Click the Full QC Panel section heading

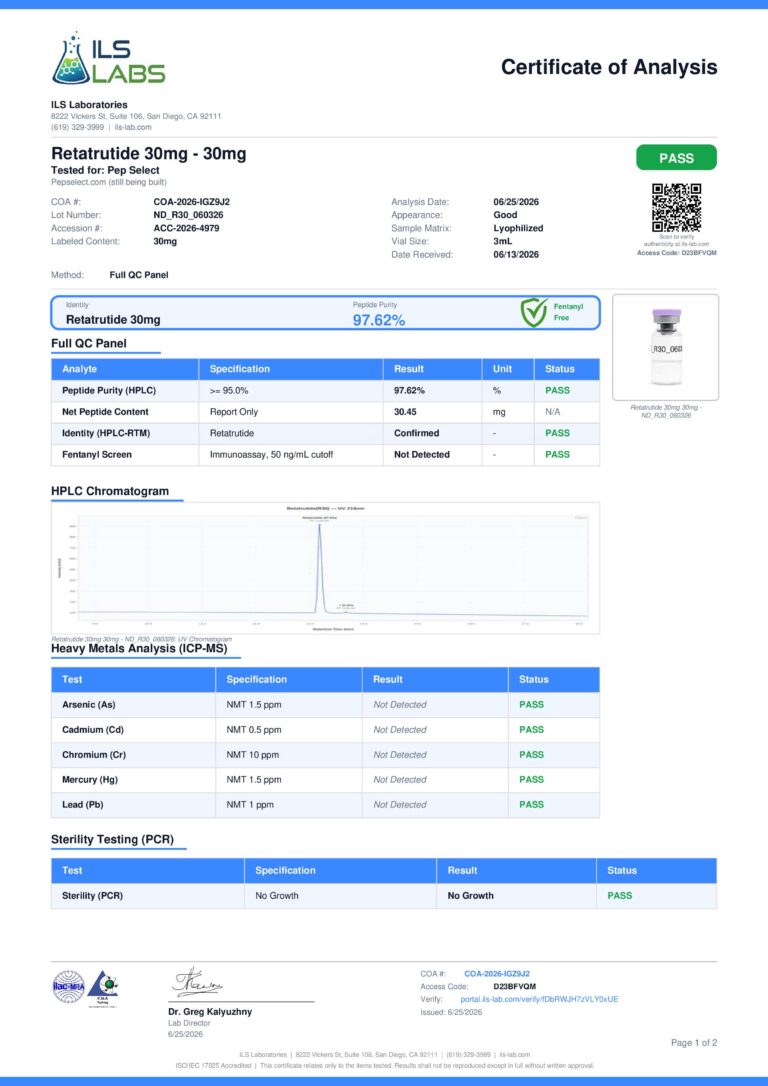click(x=89, y=344)
